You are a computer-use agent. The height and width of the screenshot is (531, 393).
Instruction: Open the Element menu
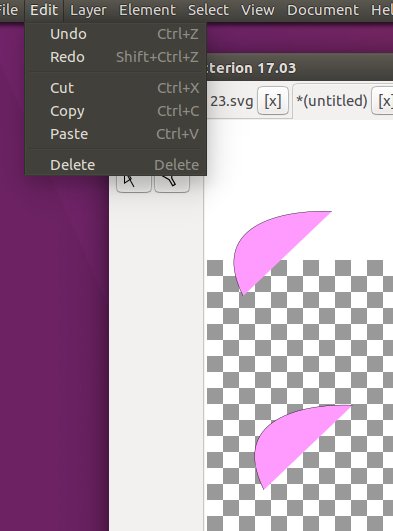pos(147,10)
